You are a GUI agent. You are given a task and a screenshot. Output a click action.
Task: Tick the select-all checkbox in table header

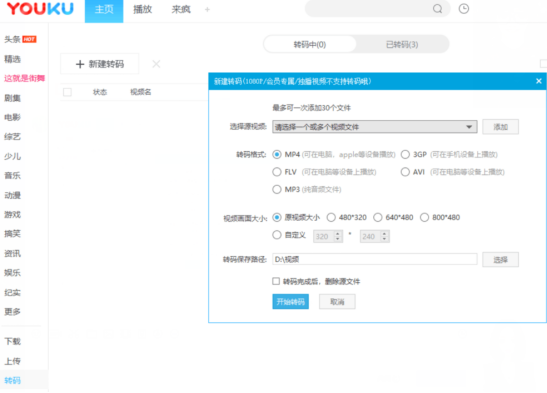coord(67,92)
